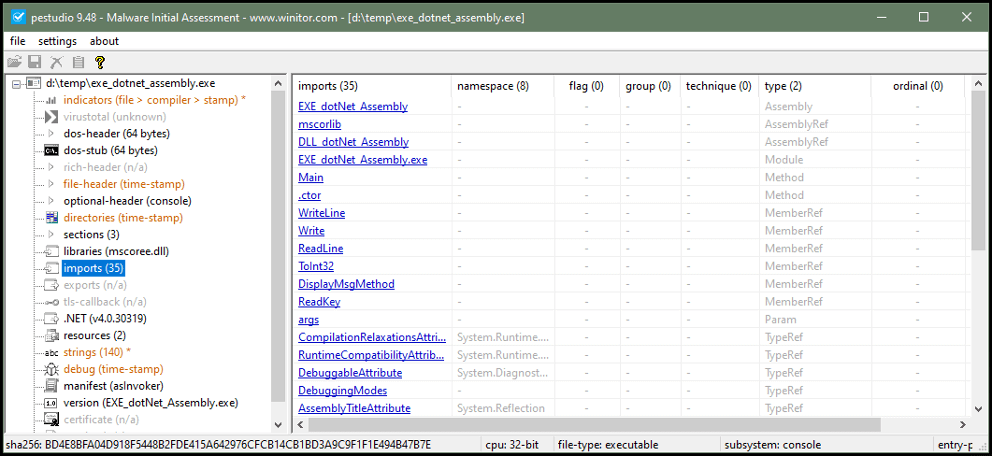Expand the rich-header (n/a) node
The image size is (992, 456).
tap(51, 168)
